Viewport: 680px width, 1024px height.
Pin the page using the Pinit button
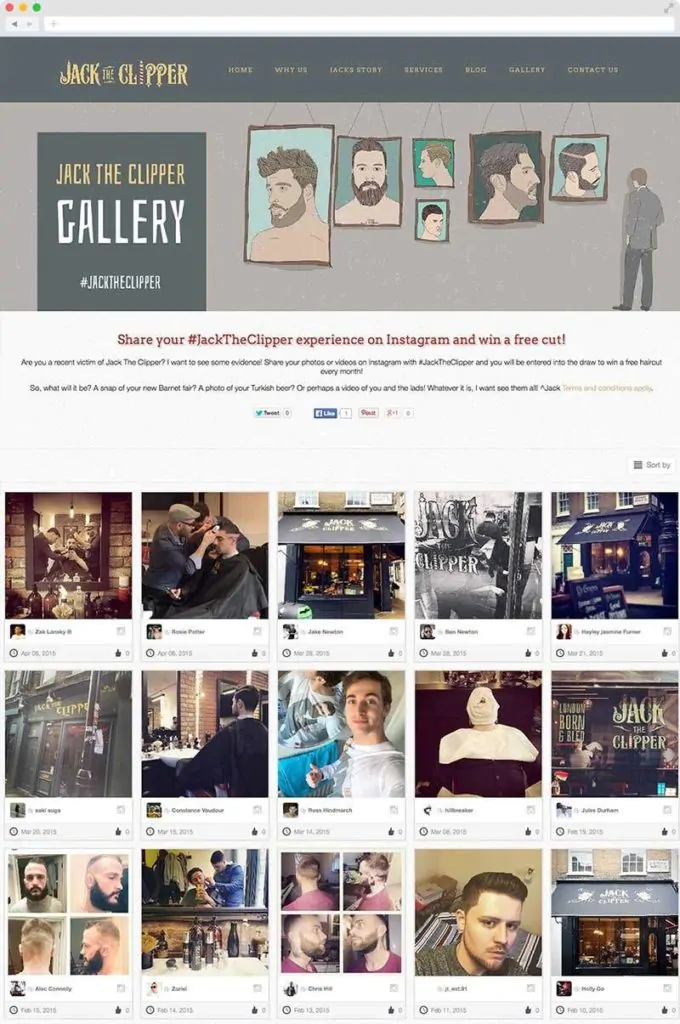(x=368, y=413)
